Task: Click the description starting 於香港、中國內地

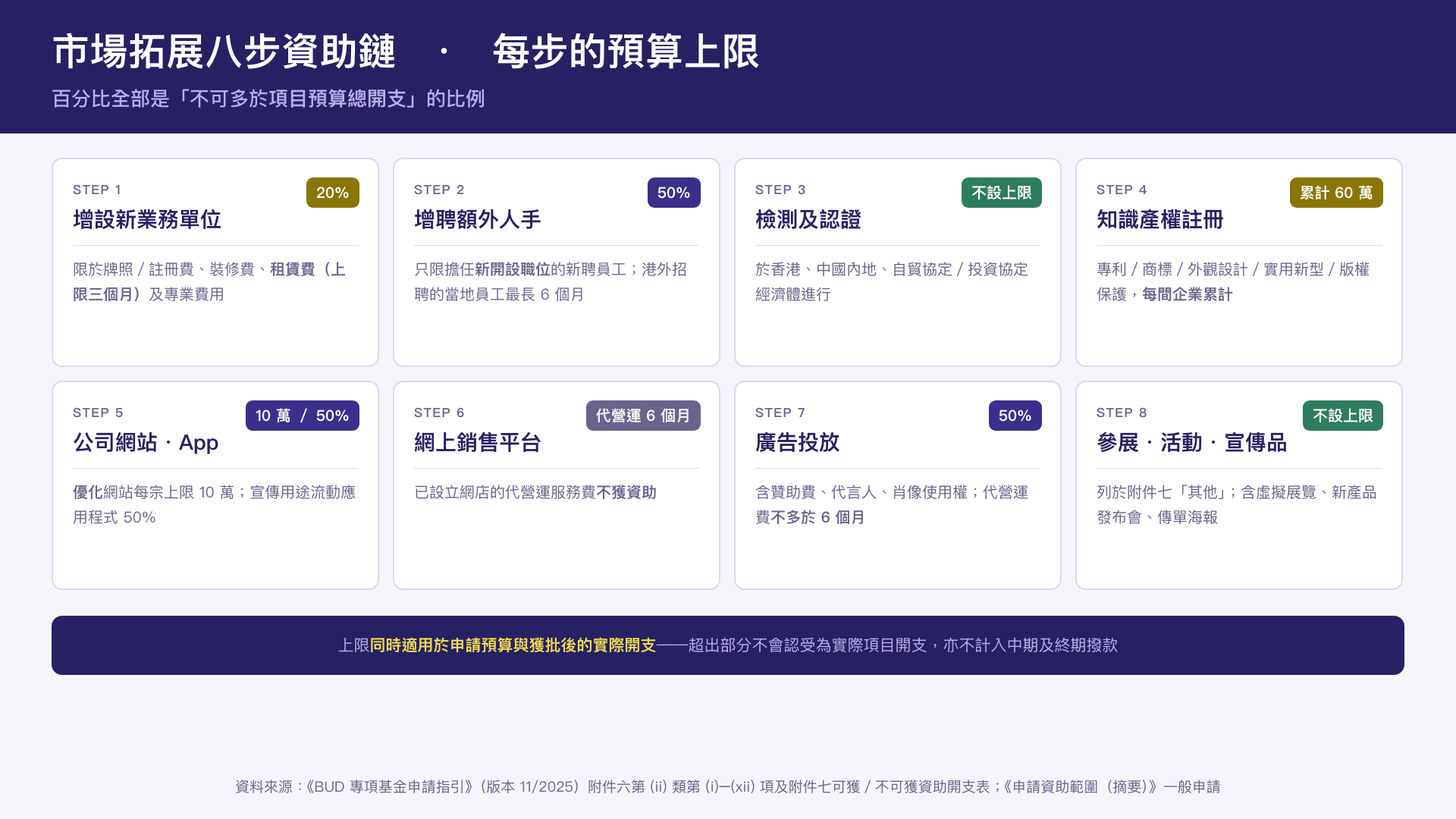Action: point(892,281)
